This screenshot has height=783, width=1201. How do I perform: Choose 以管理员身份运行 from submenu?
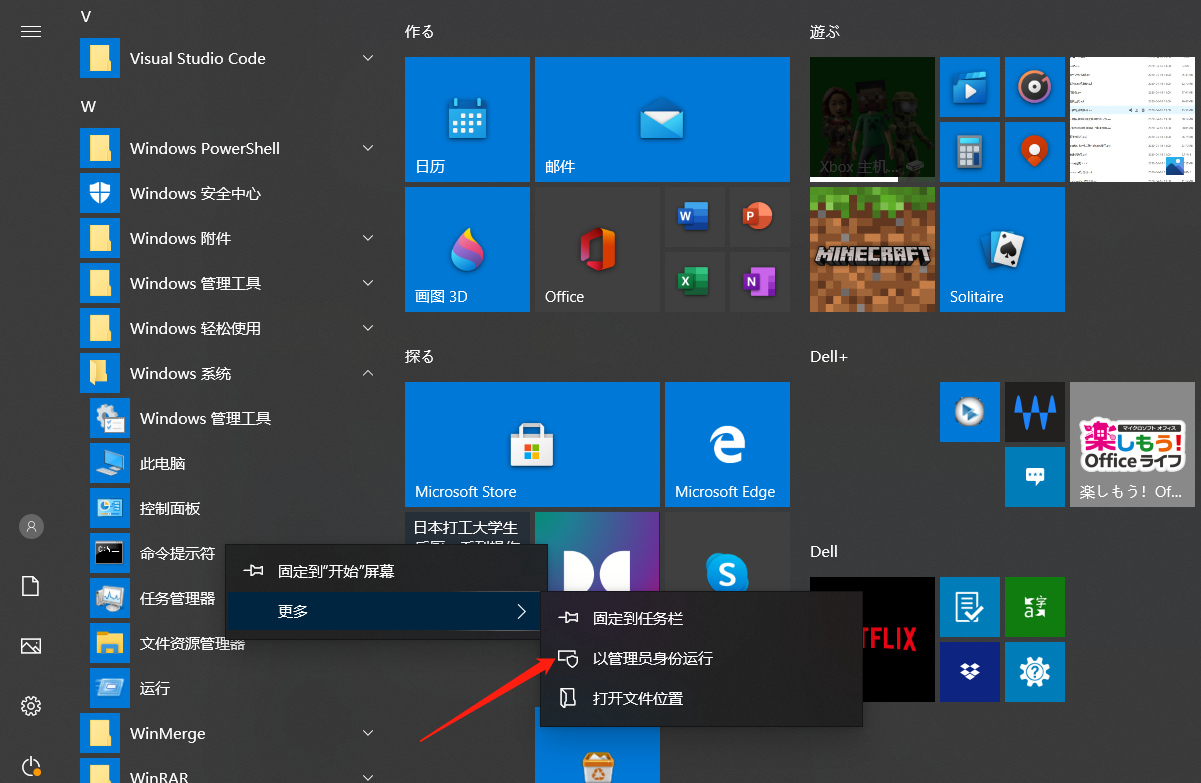point(701,659)
